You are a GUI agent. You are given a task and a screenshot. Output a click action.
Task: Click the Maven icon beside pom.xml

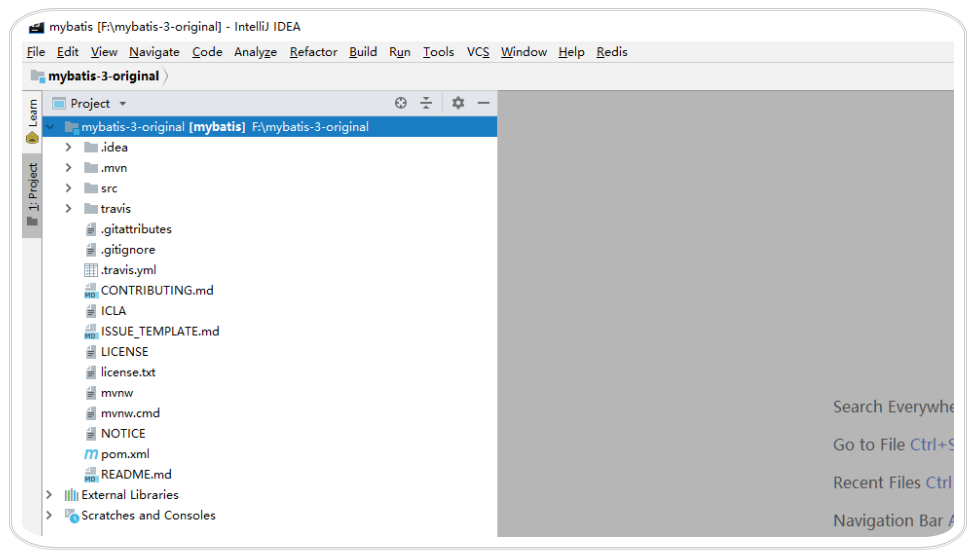[x=91, y=455]
